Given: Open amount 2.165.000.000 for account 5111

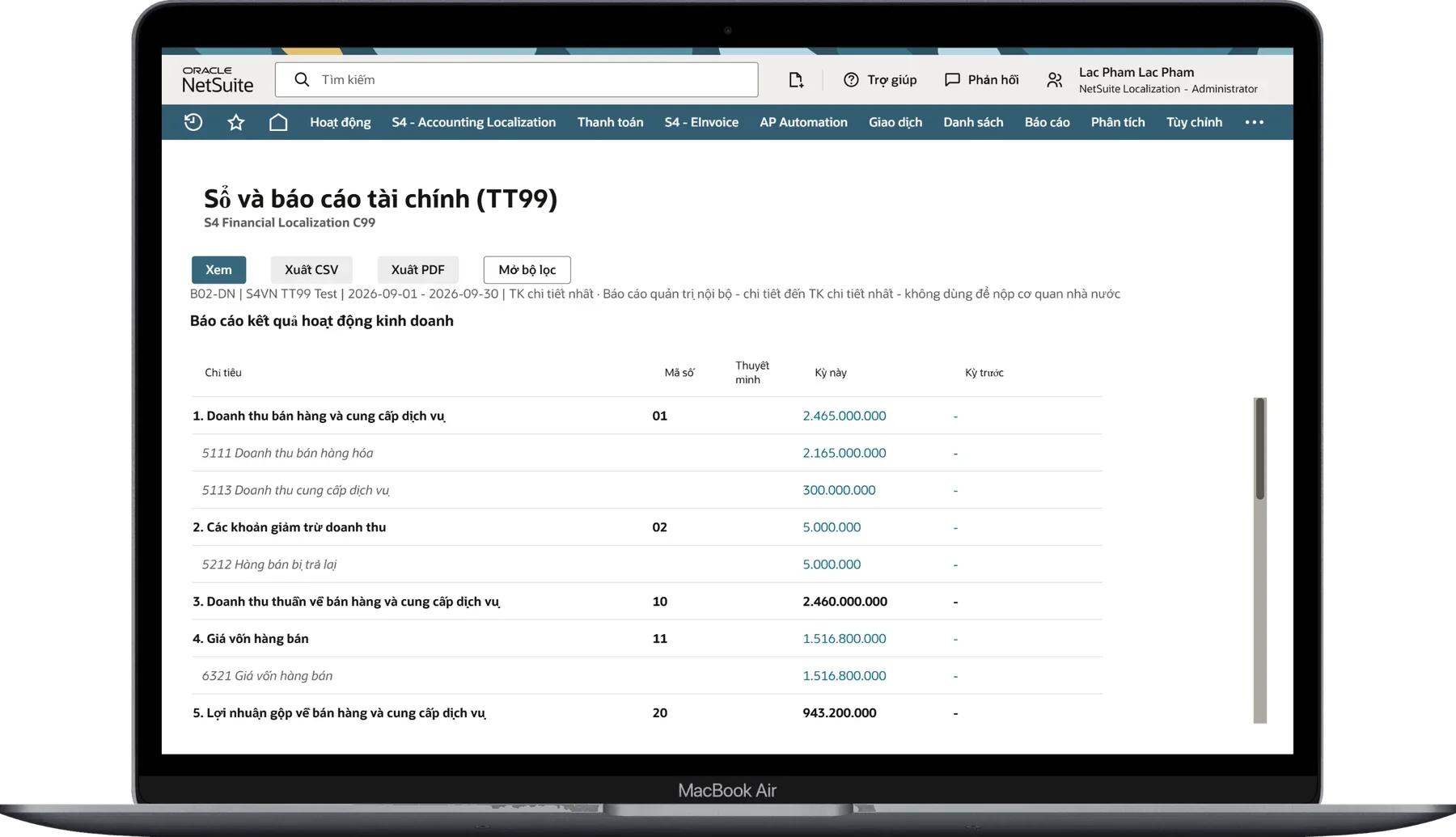Looking at the screenshot, I should (x=844, y=453).
